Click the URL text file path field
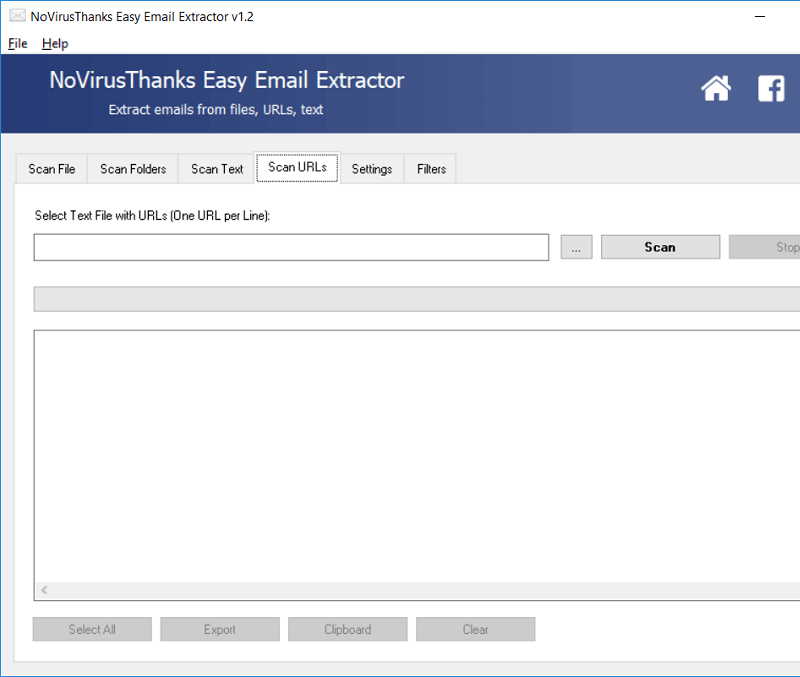The width and height of the screenshot is (800, 677). click(x=291, y=247)
